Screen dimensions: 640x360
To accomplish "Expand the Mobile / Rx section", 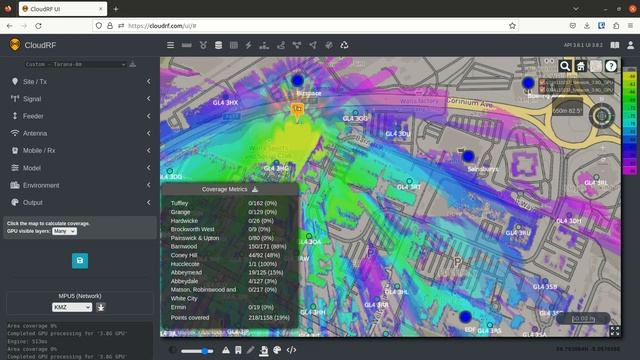I will point(80,151).
